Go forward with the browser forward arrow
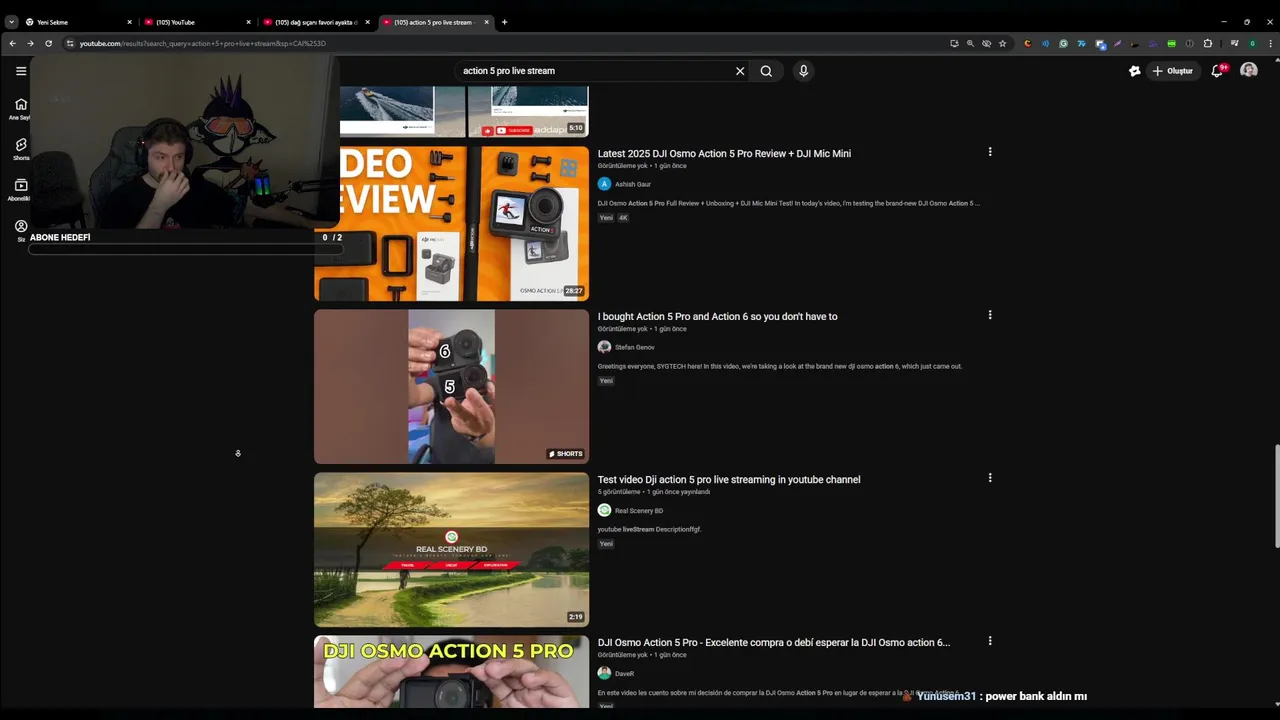This screenshot has height=720, width=1280. coord(30,43)
